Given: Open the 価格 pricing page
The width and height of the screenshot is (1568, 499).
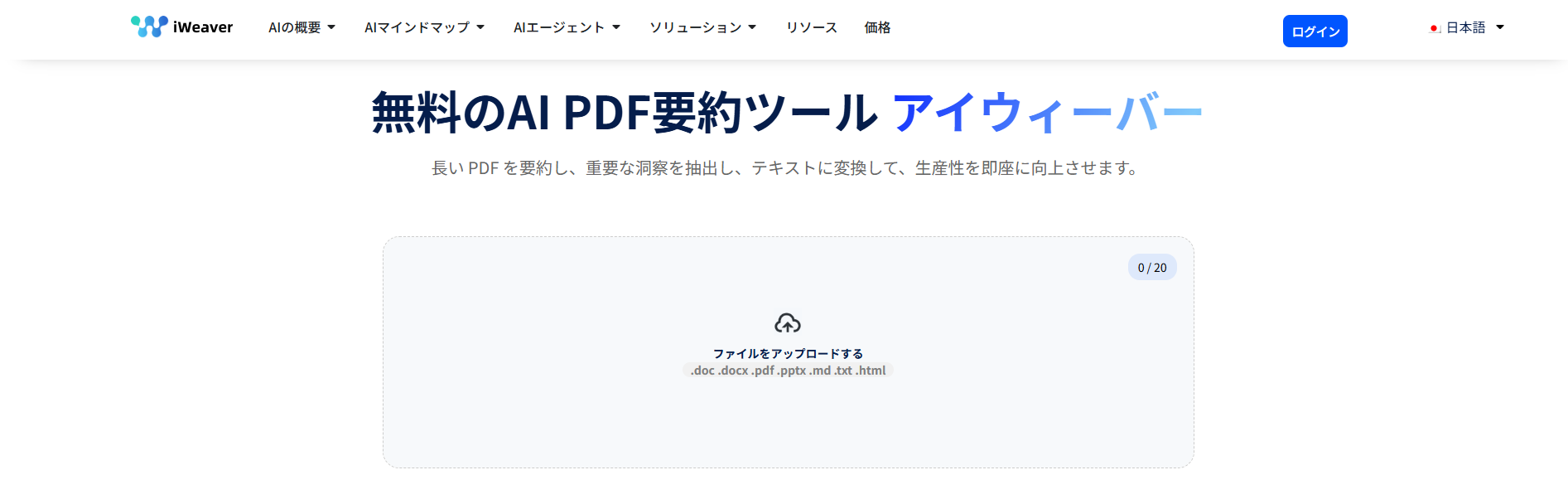Looking at the screenshot, I should tap(877, 27).
